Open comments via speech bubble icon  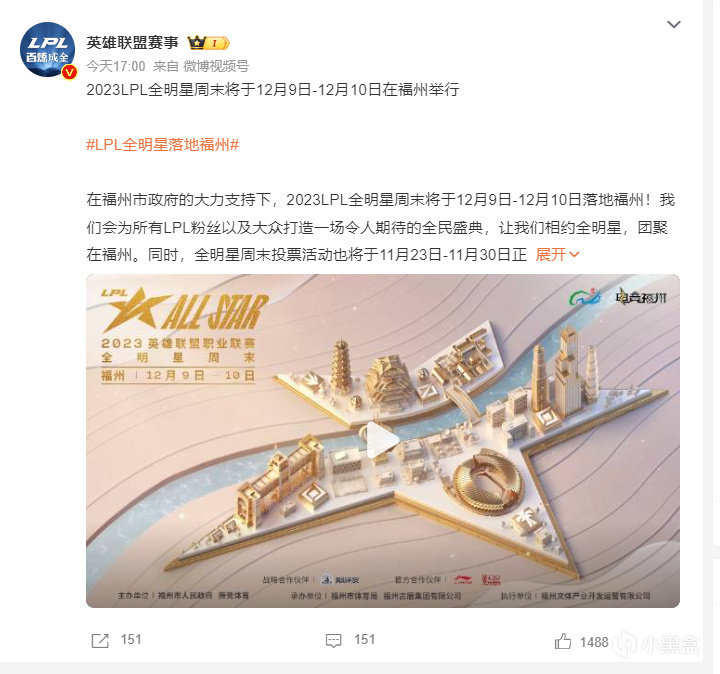[333, 640]
